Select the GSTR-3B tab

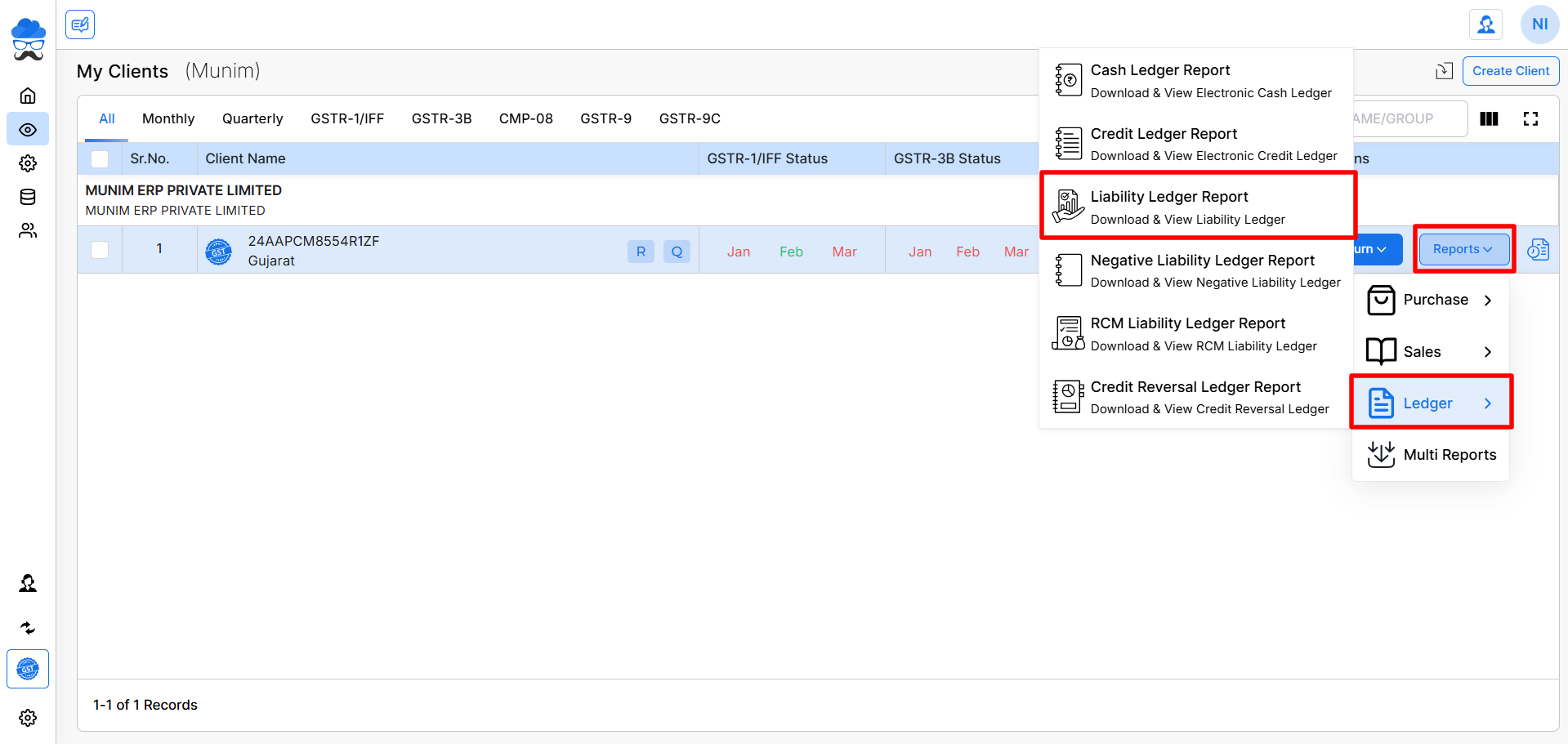coord(441,119)
